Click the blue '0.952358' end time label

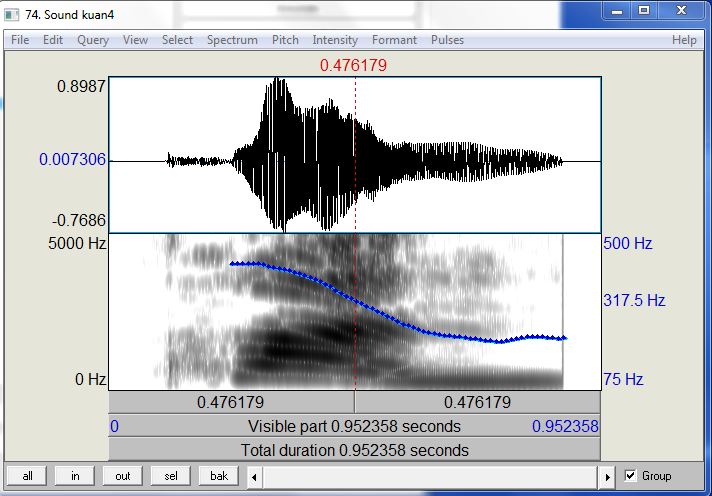point(565,426)
